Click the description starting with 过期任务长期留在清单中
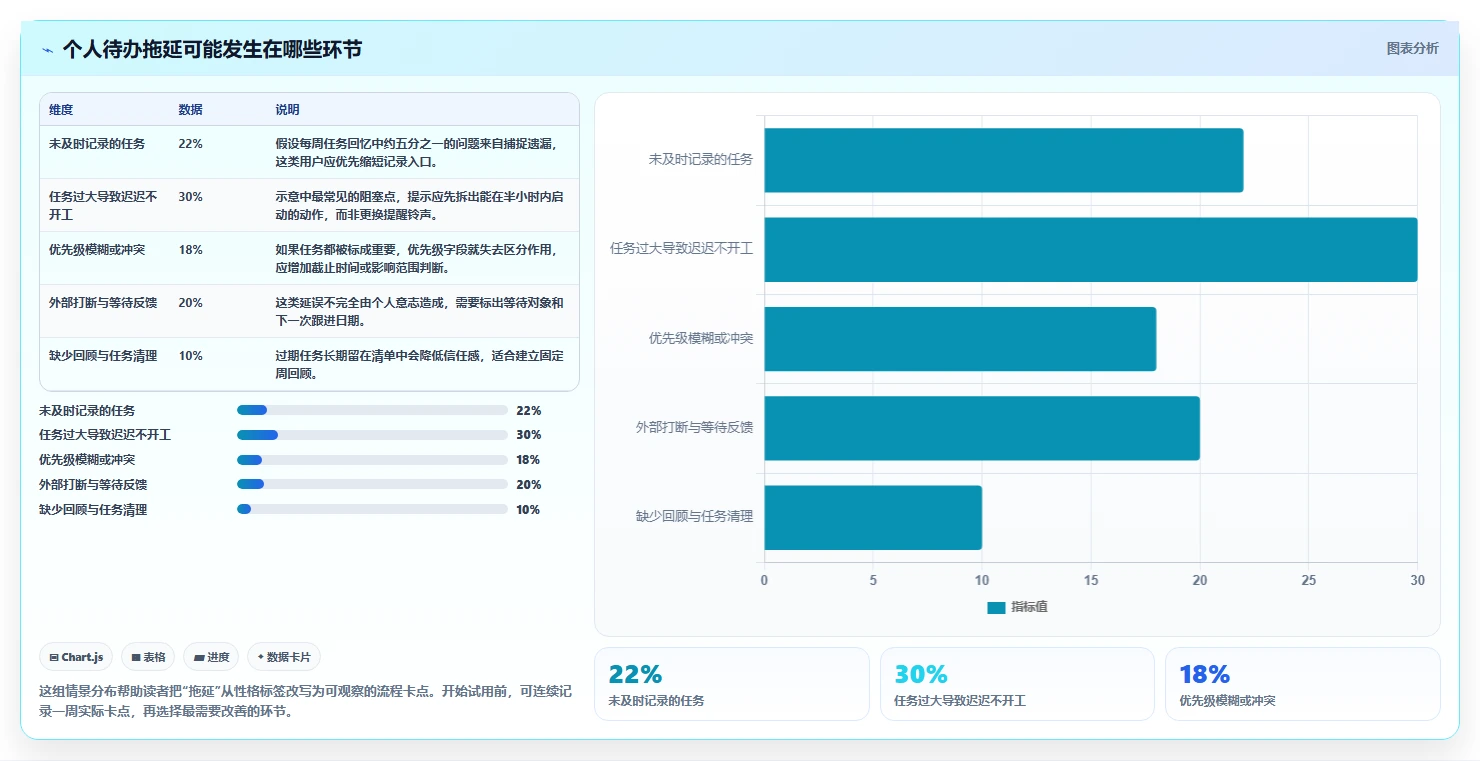Image resolution: width=1480 pixels, height=761 pixels. (x=420, y=365)
